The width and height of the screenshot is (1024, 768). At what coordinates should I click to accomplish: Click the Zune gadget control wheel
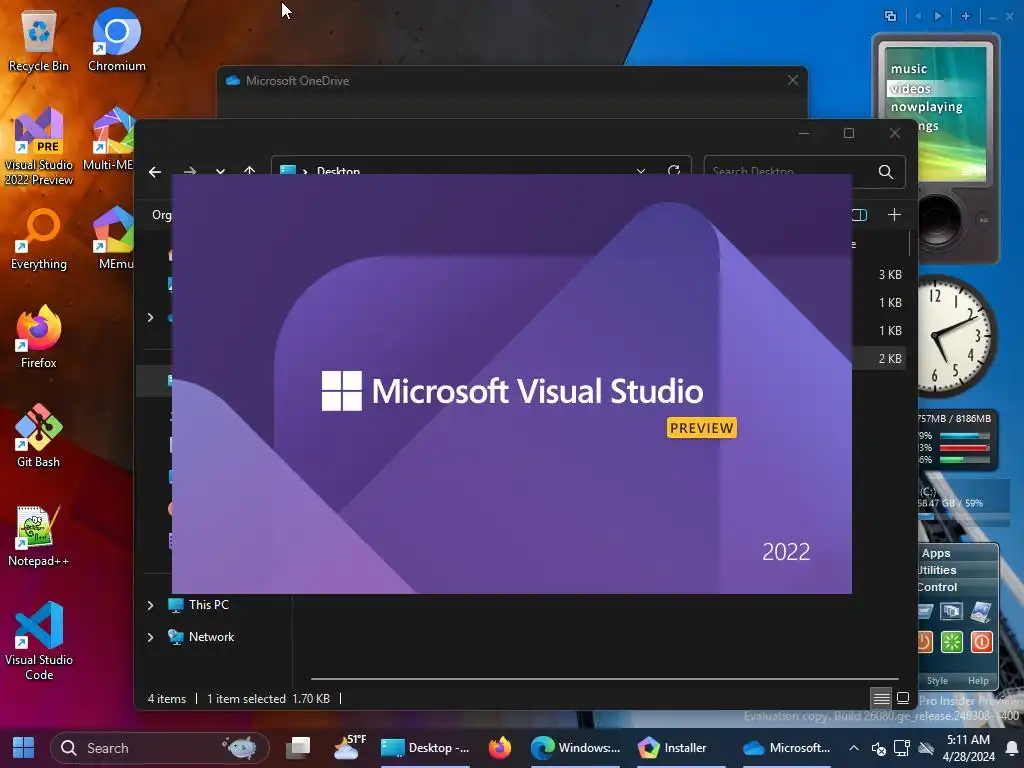938,220
